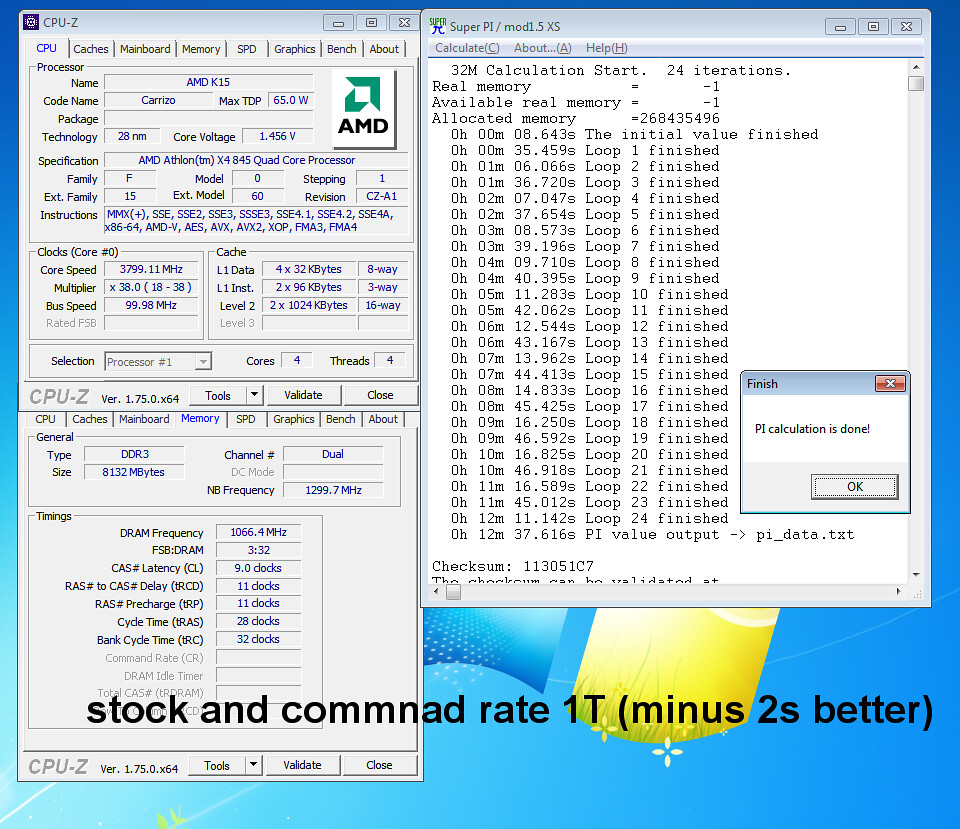960x829 pixels.
Task: Click the Code Name value Carrizo
Action: pos(158,100)
